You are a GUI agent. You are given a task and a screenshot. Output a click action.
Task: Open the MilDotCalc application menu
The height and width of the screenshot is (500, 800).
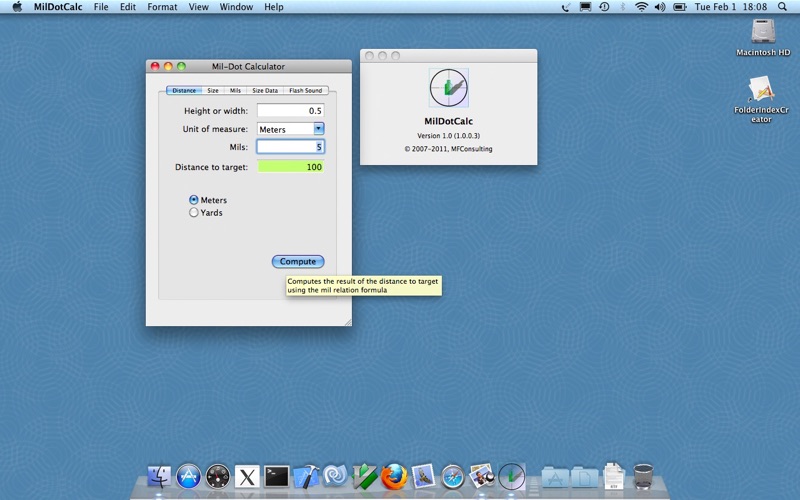[x=58, y=7]
